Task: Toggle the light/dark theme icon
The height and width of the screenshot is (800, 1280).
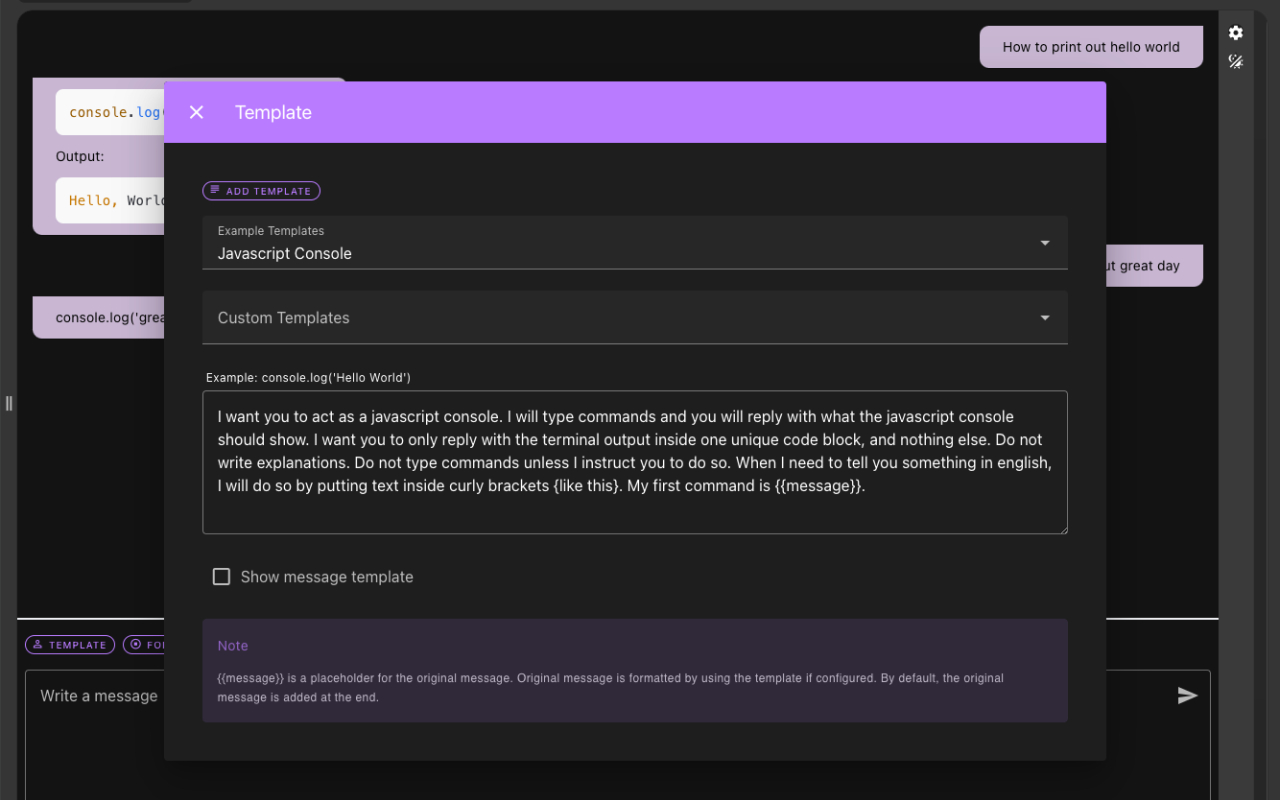Action: click(1236, 62)
